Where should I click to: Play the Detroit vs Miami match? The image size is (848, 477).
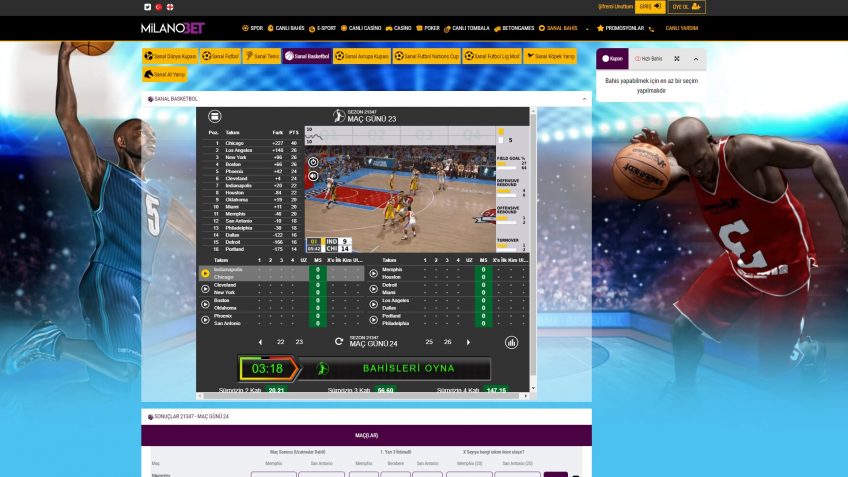click(x=374, y=289)
